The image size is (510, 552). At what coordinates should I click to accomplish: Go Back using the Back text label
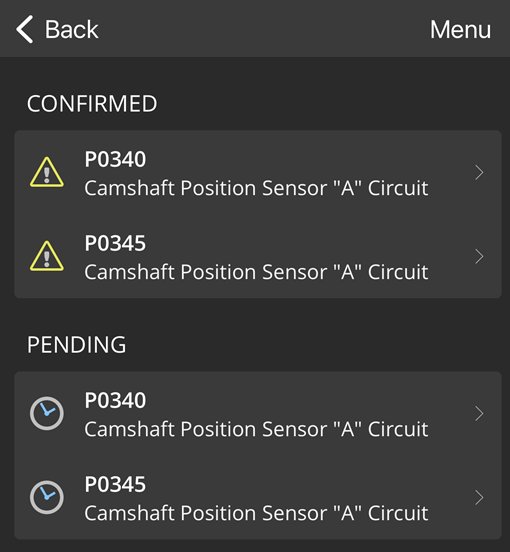coord(71,30)
